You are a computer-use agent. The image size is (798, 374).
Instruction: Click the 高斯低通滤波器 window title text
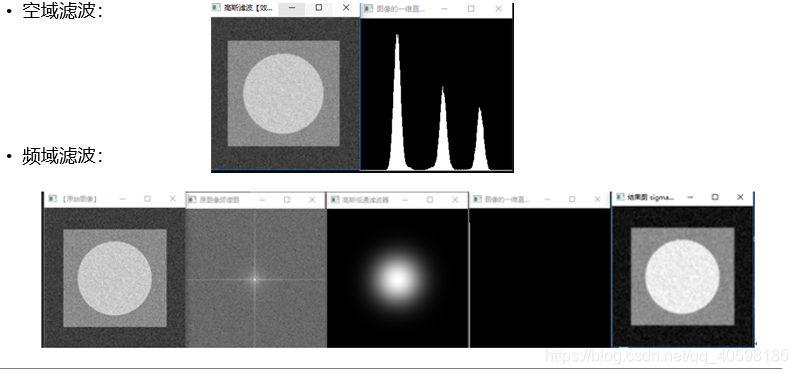[365, 200]
